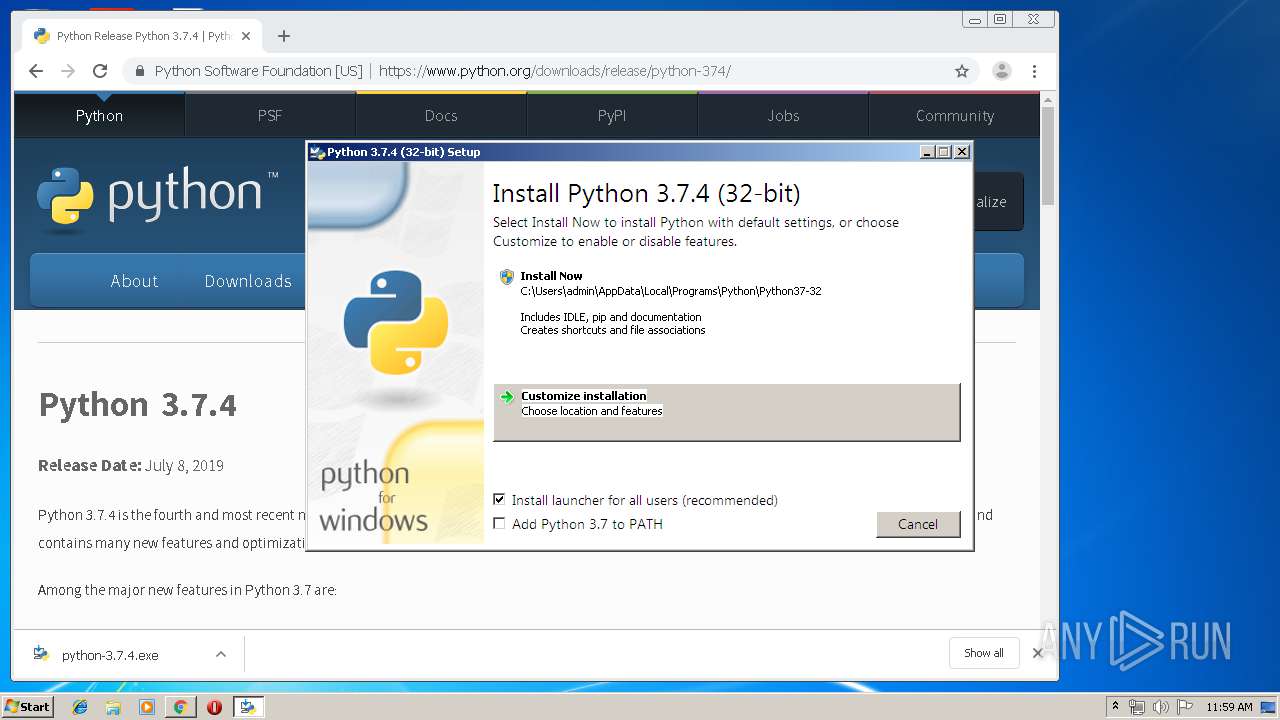Viewport: 1280px width, 720px height.
Task: Click the browser forward arrow
Action: (68, 71)
